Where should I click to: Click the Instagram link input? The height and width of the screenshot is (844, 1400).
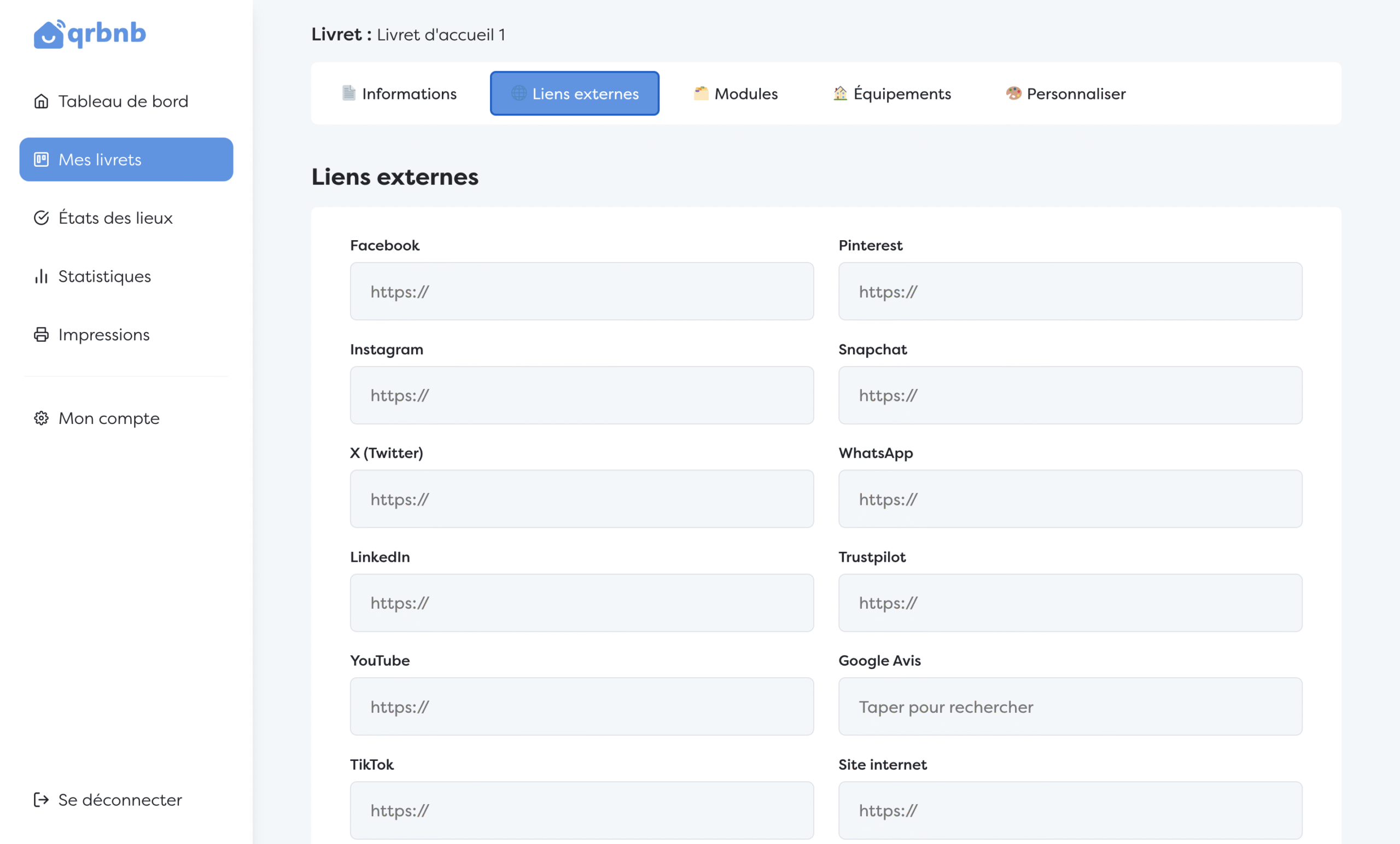[581, 395]
